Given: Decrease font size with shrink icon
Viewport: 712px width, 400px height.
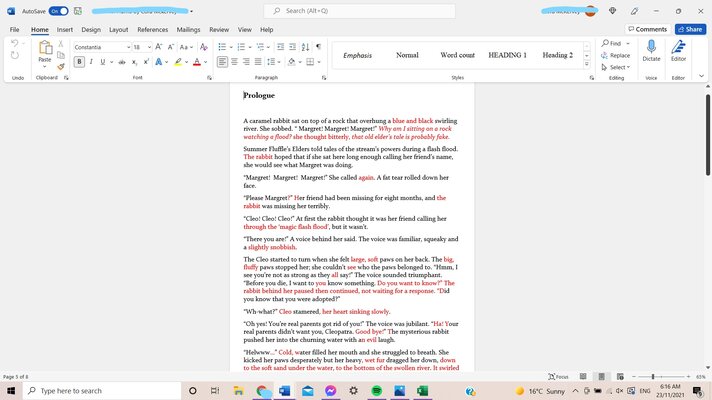Looking at the screenshot, I should tap(171, 47).
